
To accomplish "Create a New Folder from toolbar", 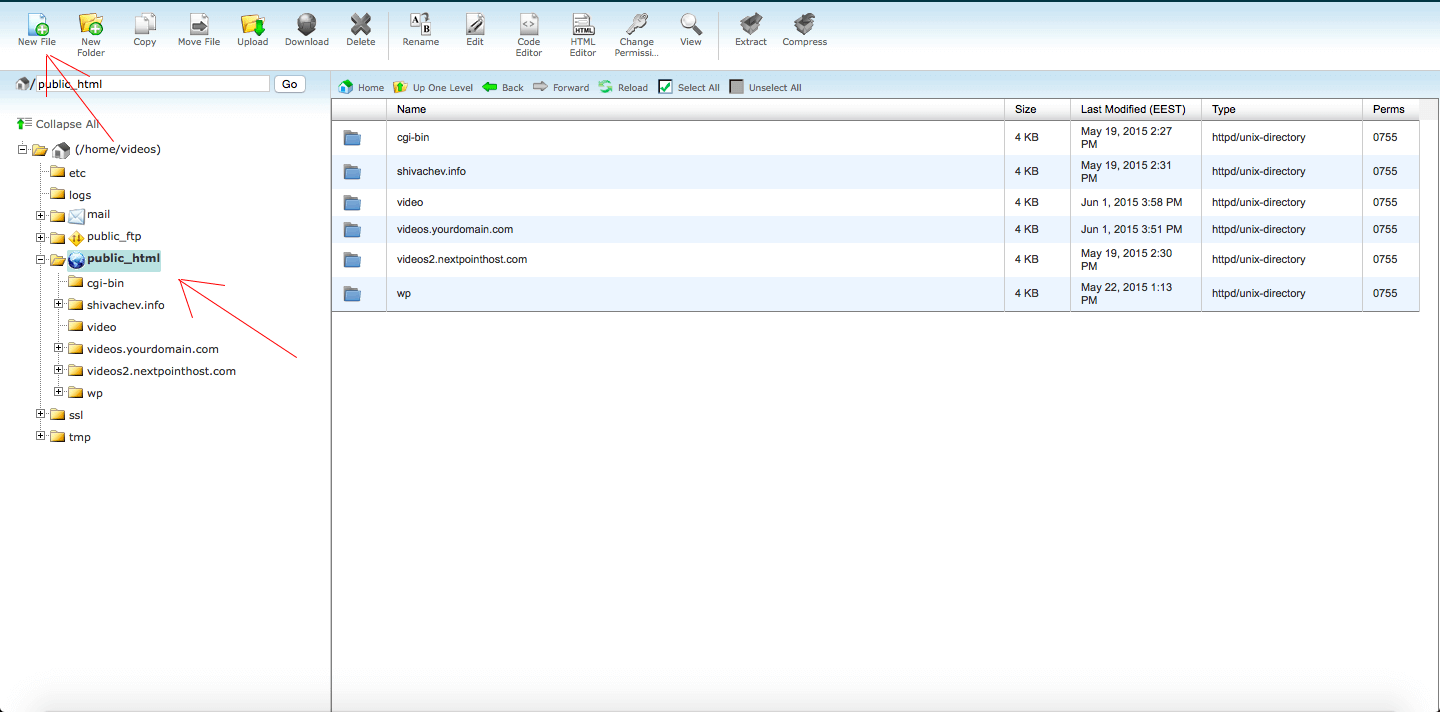I will [91, 24].
